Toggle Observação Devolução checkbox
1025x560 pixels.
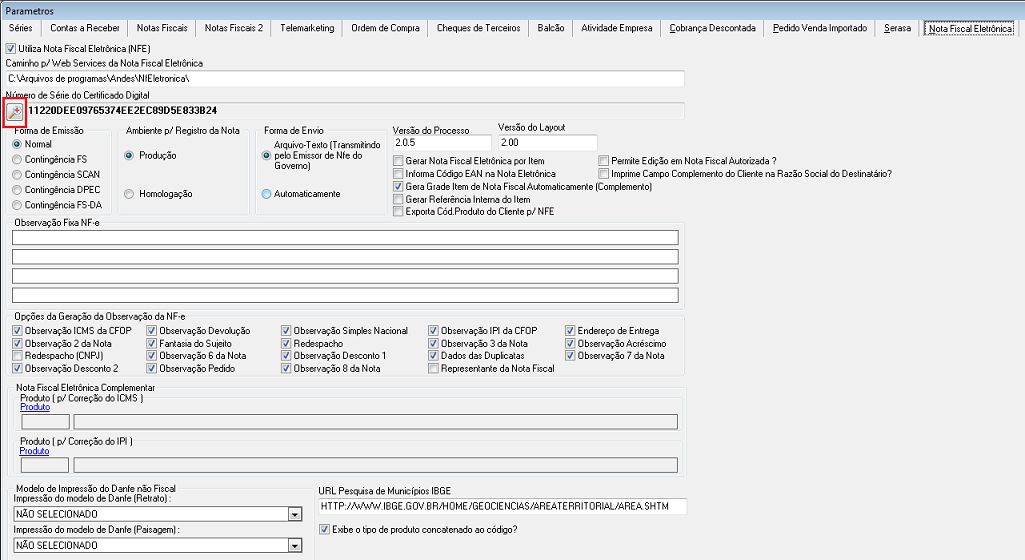(x=152, y=331)
